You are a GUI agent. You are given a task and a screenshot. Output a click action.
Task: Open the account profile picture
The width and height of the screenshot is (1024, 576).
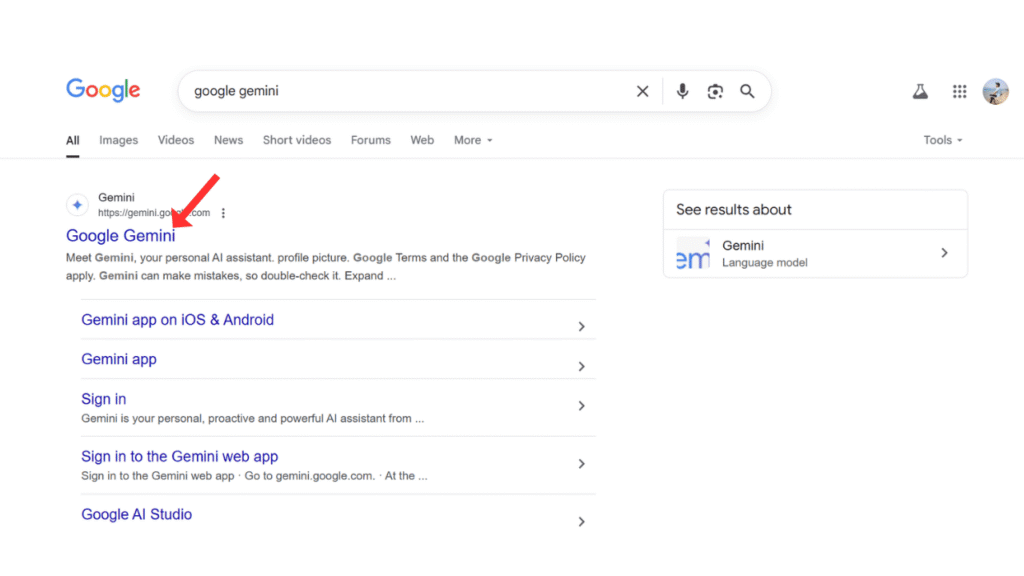click(995, 91)
